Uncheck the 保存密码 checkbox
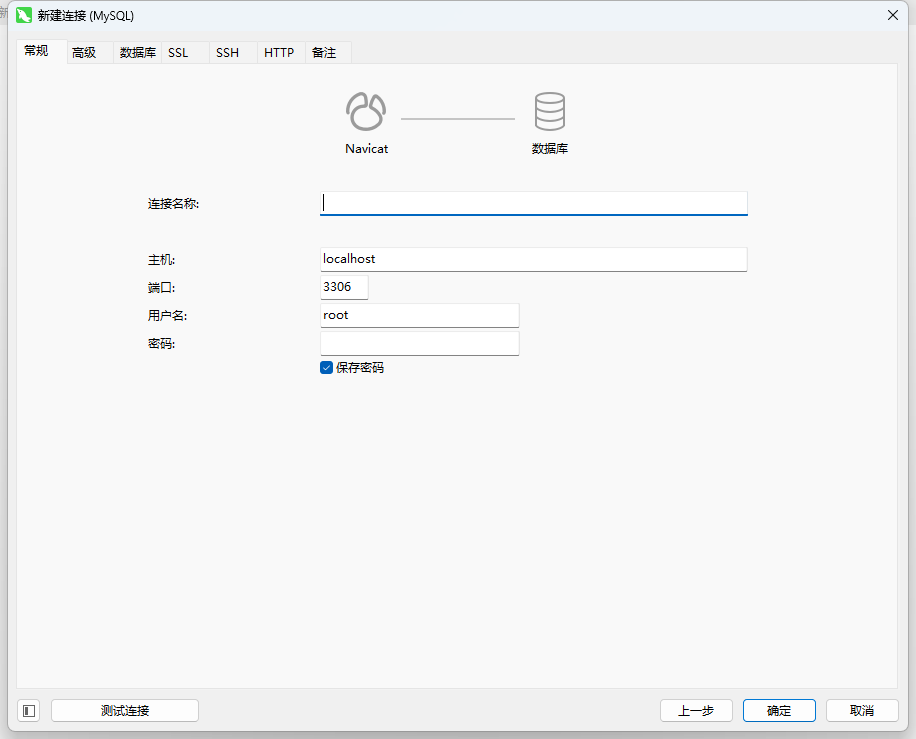This screenshot has width=916, height=739. coord(327,367)
